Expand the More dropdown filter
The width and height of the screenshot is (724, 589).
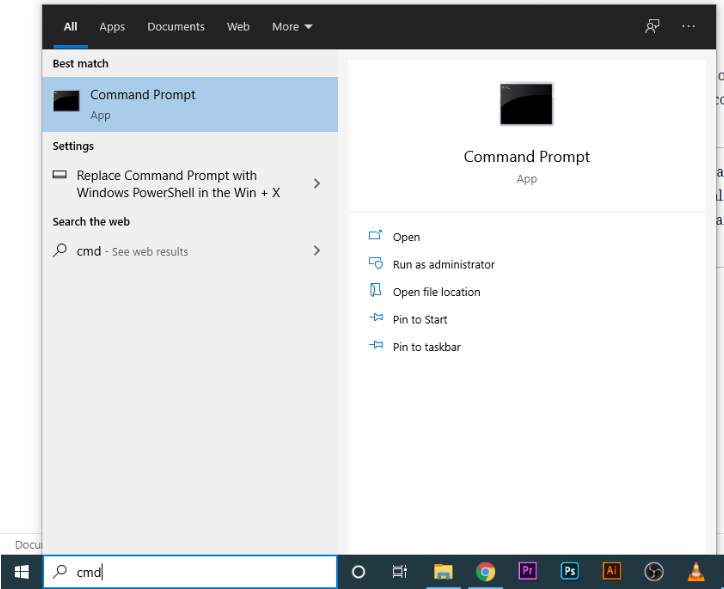[x=292, y=27]
